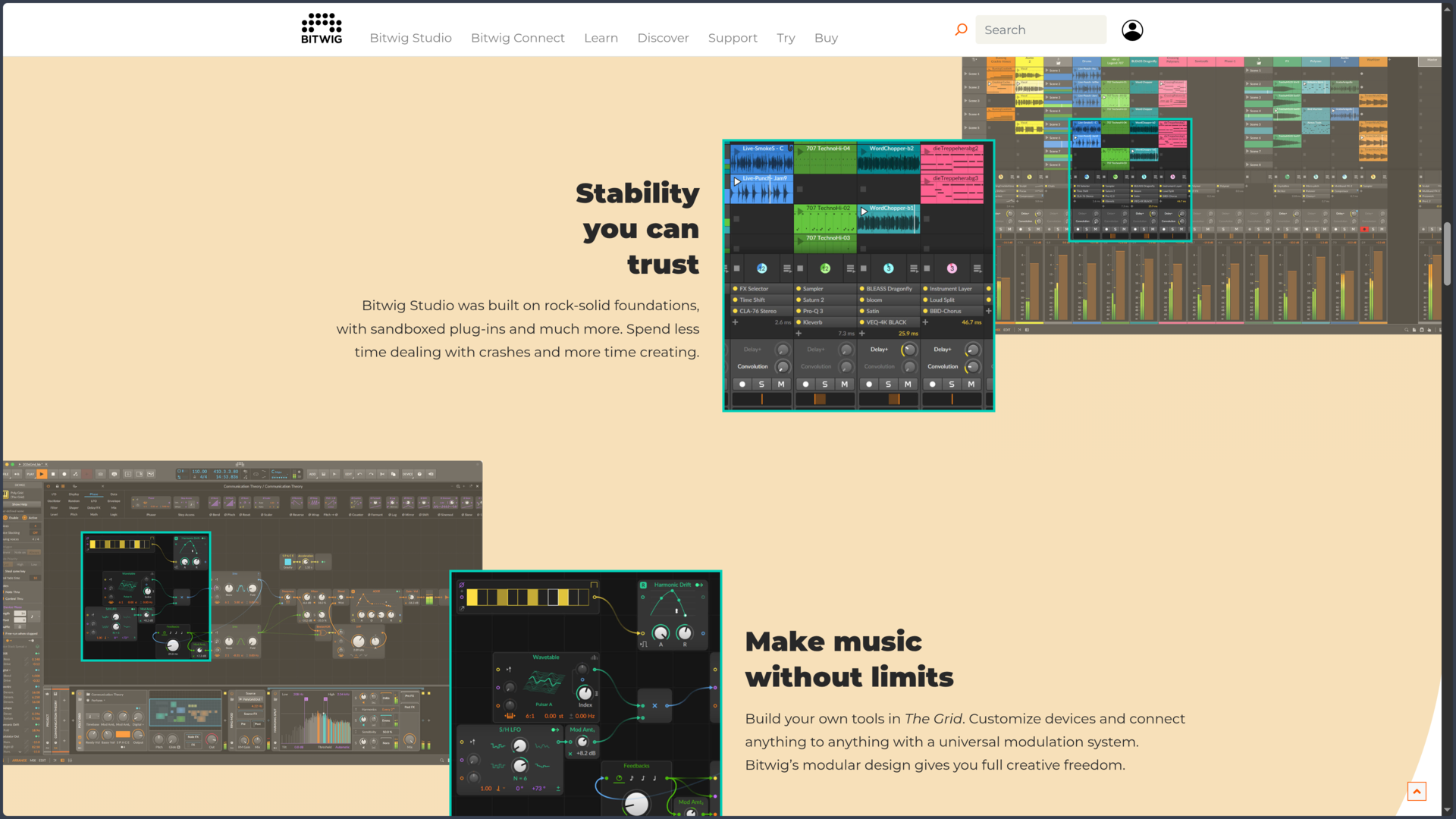Click the pink track circle numbered 3
The height and width of the screenshot is (819, 1456).
coord(952,268)
